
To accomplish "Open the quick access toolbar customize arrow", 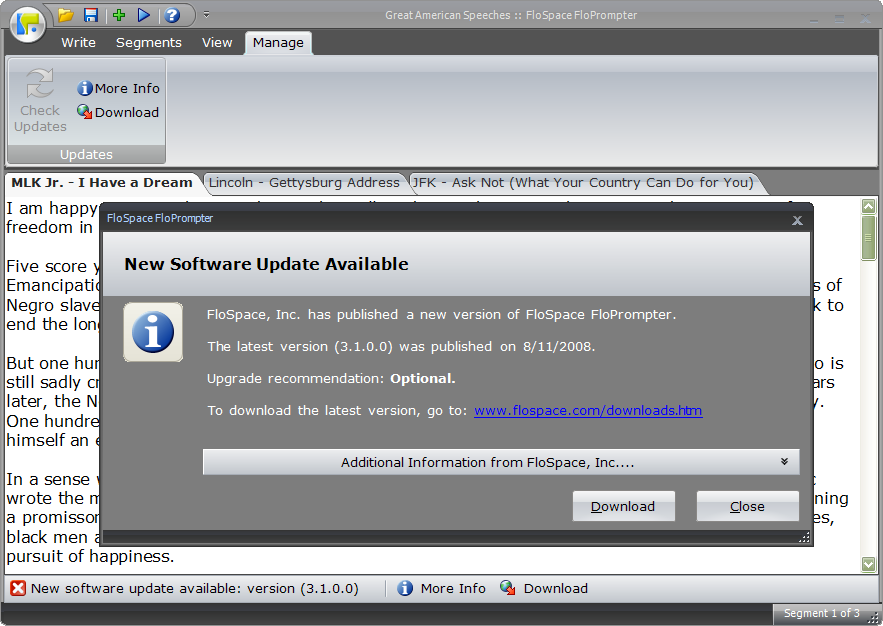I will pyautogui.click(x=207, y=15).
